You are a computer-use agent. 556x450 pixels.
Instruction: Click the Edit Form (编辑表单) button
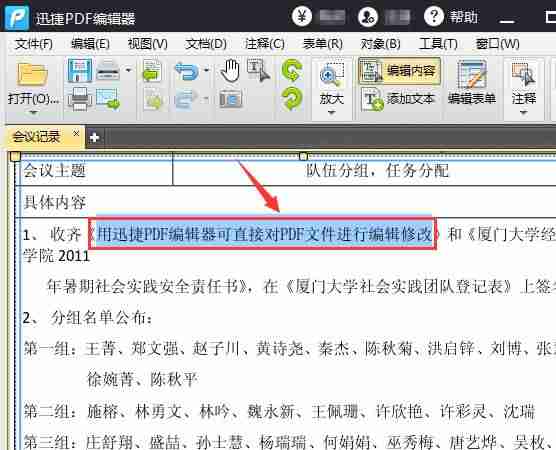coord(472,83)
